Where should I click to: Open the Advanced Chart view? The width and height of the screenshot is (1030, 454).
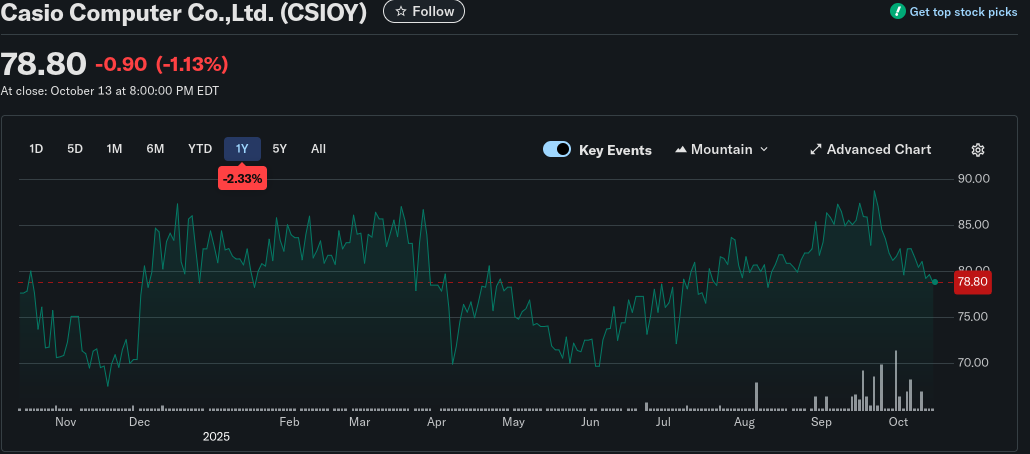(878, 150)
